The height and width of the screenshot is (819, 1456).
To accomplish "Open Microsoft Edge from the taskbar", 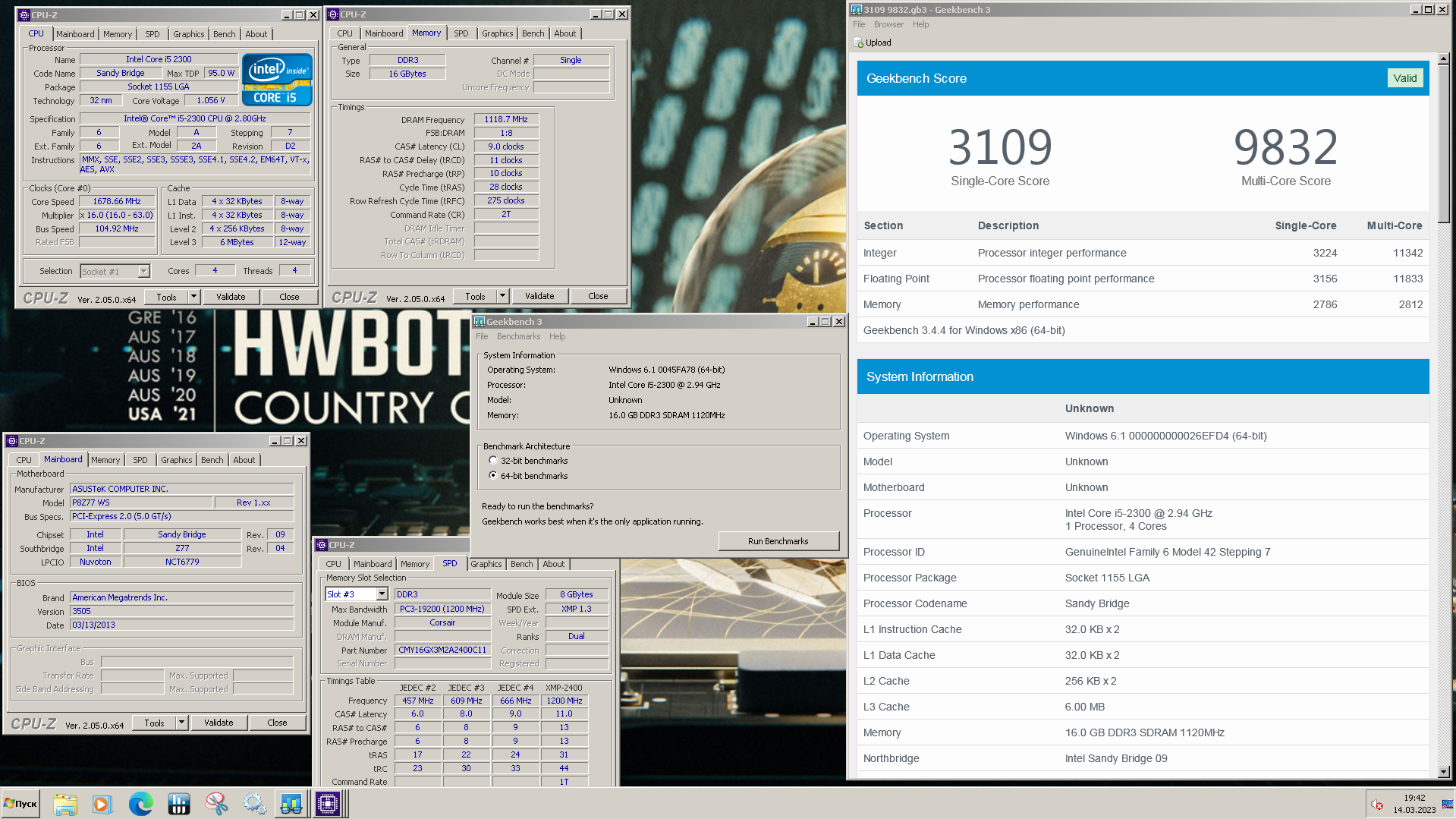I will [x=140, y=804].
